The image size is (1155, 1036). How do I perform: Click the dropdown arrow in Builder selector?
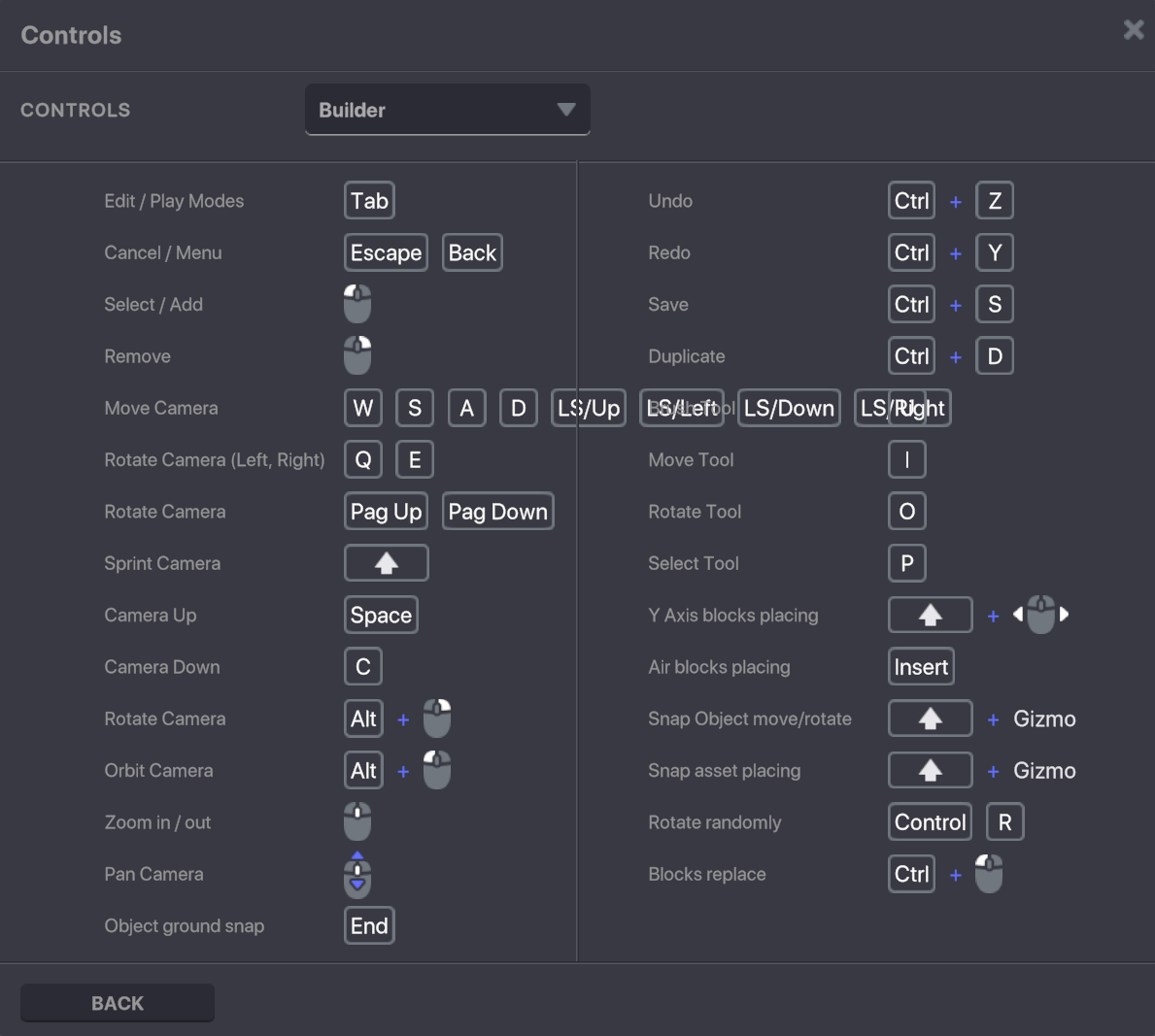566,110
